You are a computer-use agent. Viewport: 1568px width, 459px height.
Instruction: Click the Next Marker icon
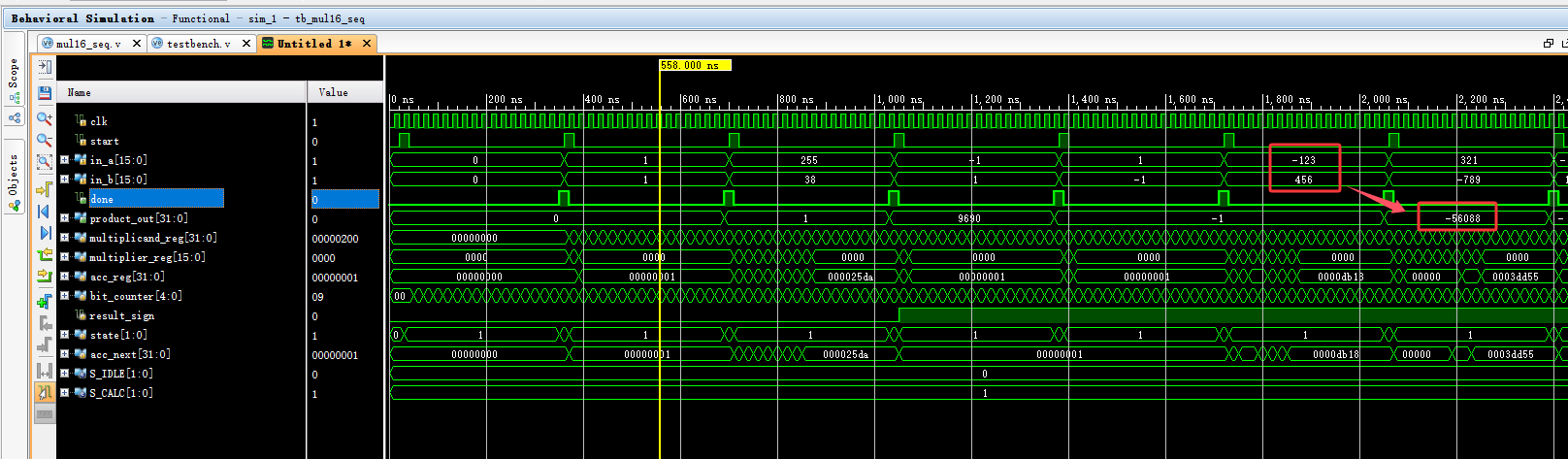pos(45,345)
